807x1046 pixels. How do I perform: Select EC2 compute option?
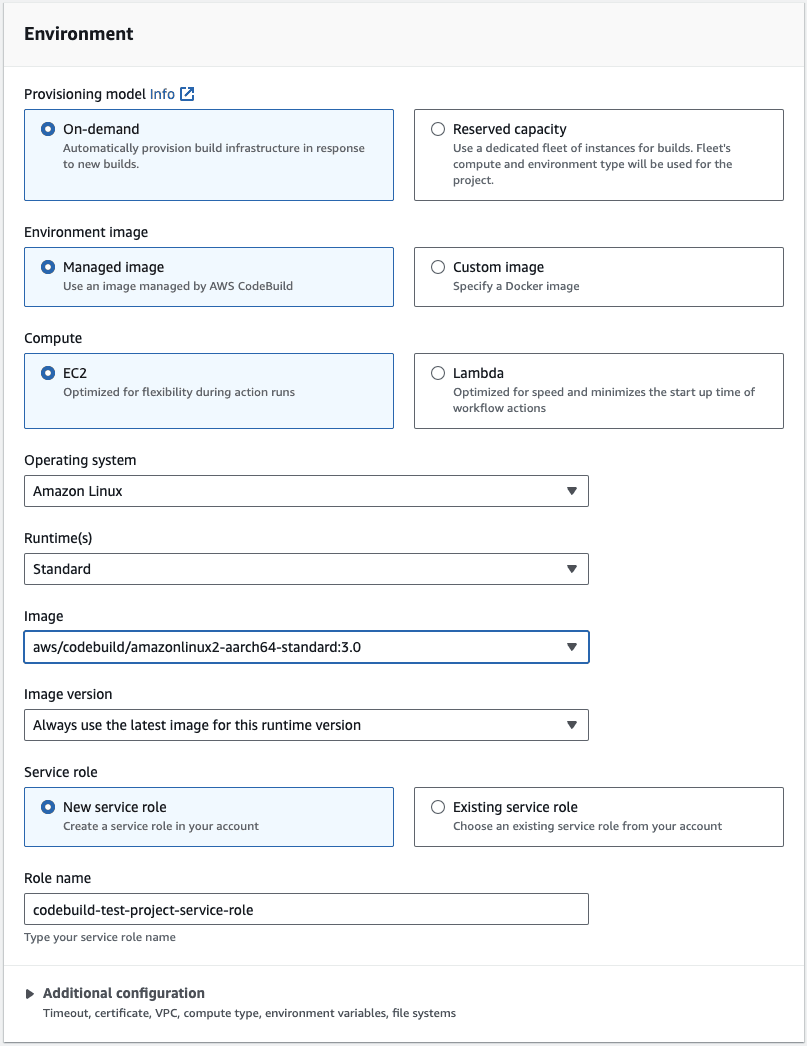pyautogui.click(x=48, y=373)
